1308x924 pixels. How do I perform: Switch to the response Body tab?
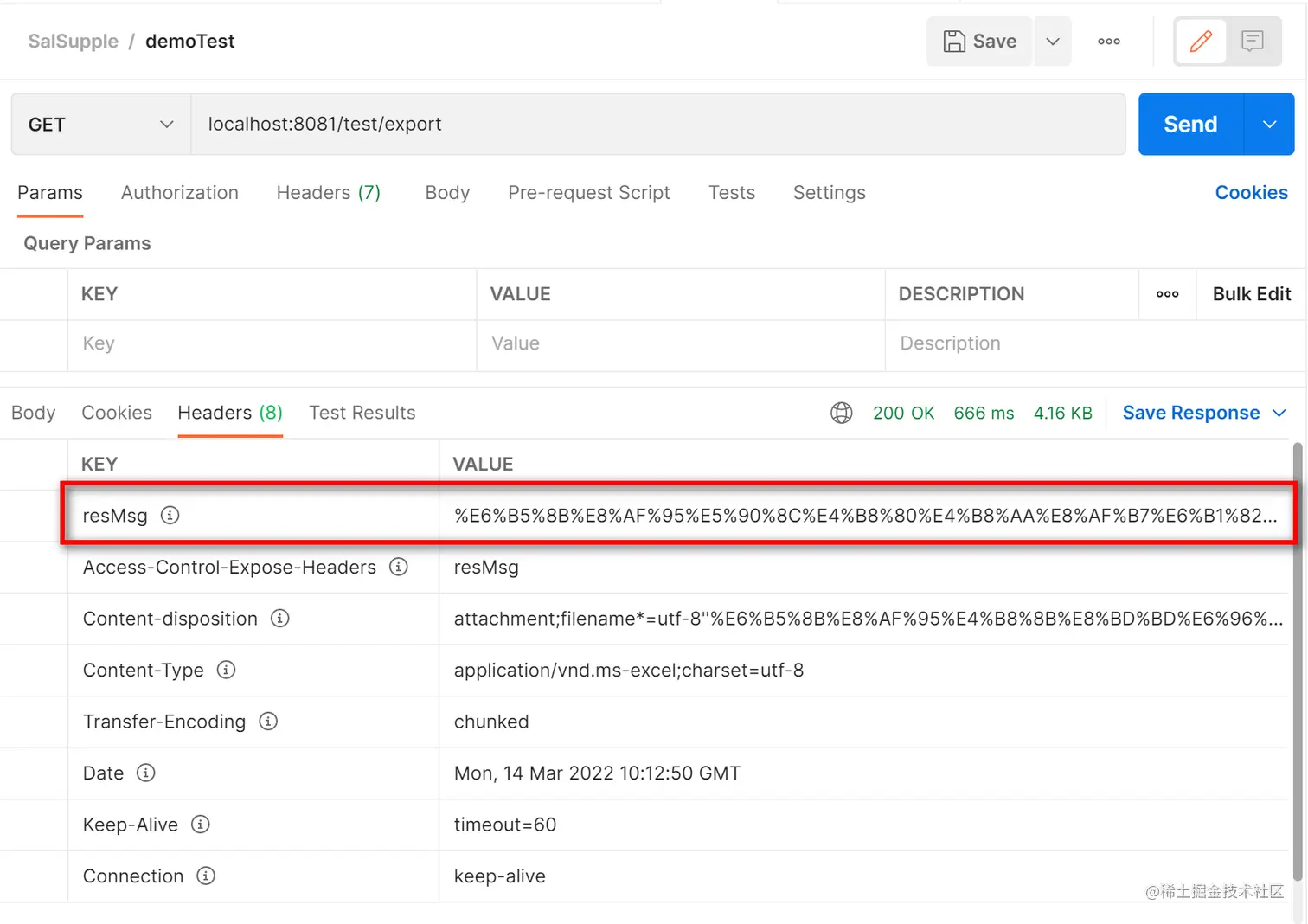point(34,413)
